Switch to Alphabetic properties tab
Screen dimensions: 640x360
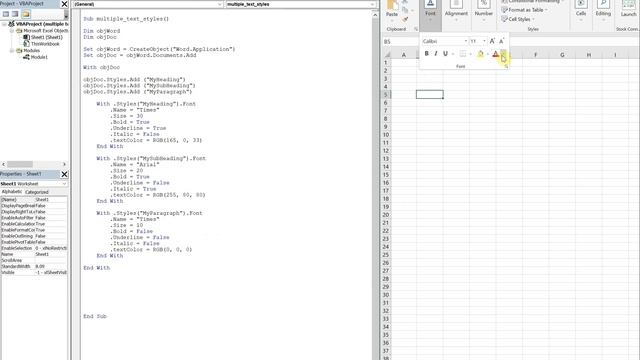[12, 192]
